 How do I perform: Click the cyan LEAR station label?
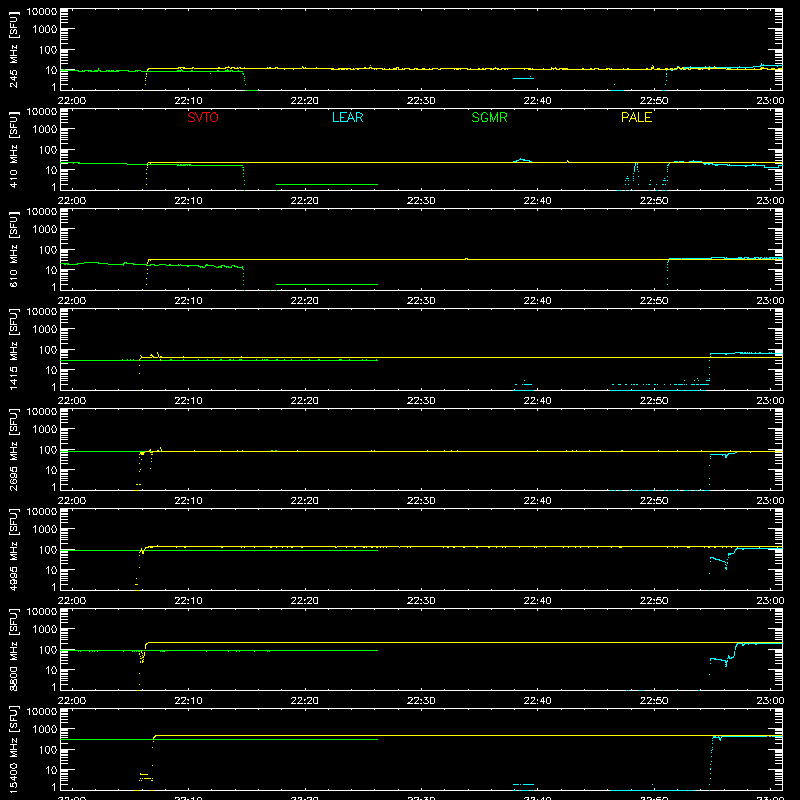[347, 117]
